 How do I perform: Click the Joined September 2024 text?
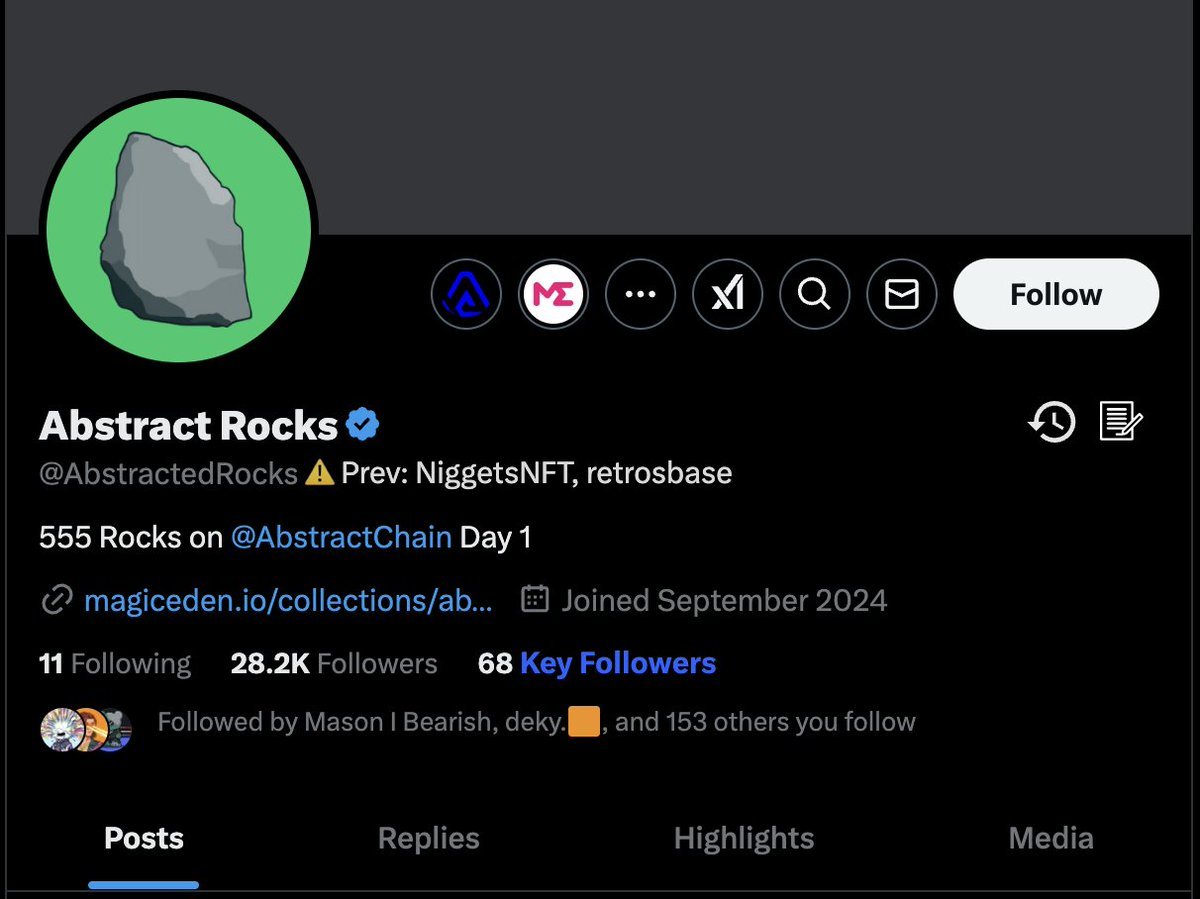click(724, 600)
